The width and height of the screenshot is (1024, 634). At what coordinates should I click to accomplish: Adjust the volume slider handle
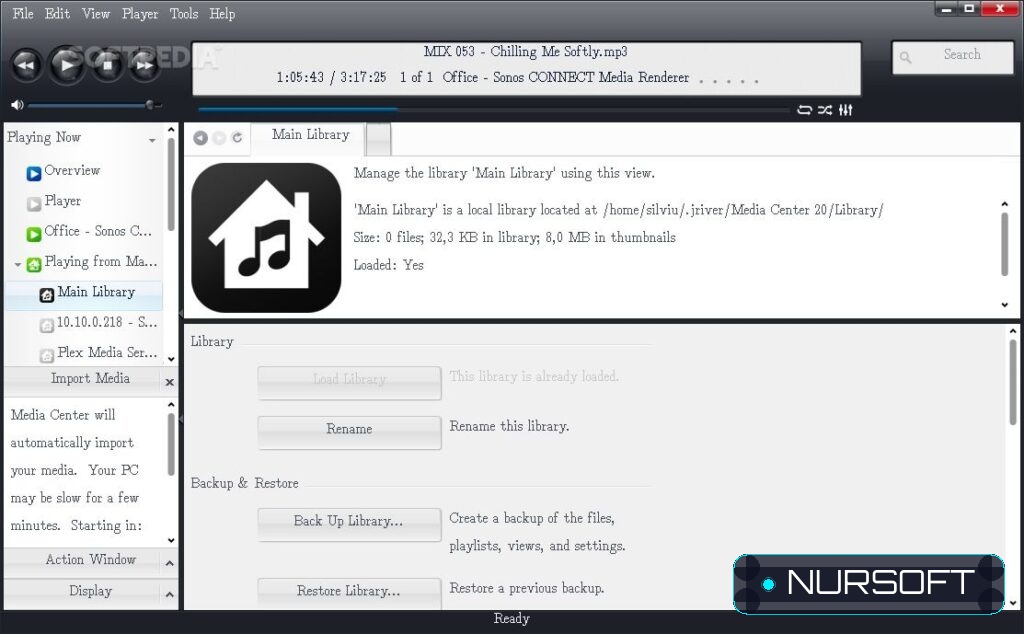point(150,105)
